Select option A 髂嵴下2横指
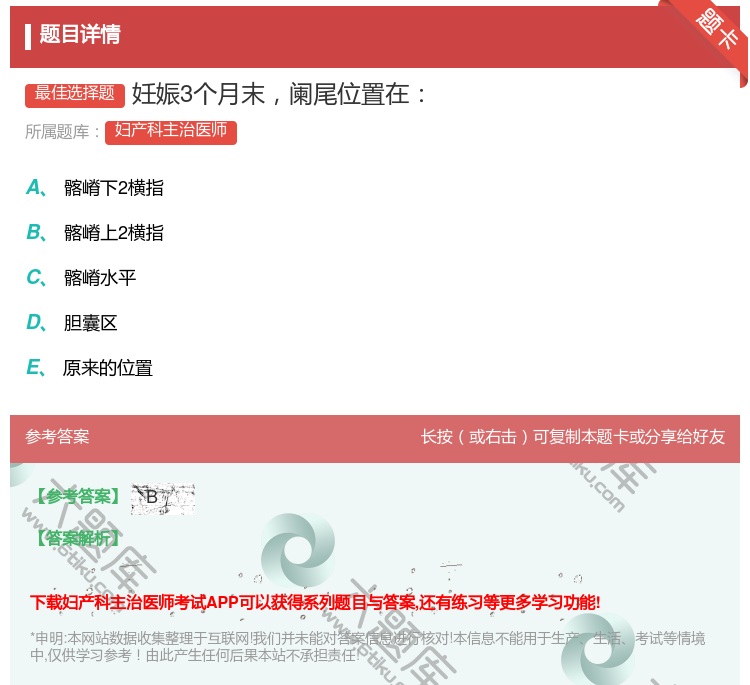750x685 pixels. point(95,188)
